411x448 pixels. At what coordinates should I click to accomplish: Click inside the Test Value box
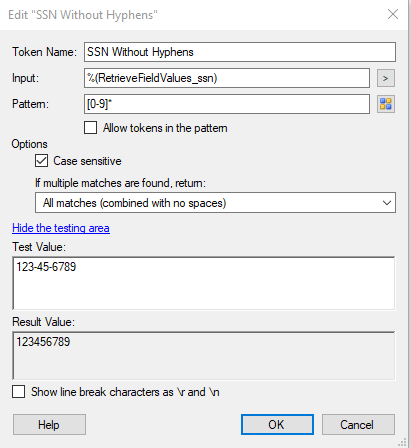point(204,283)
